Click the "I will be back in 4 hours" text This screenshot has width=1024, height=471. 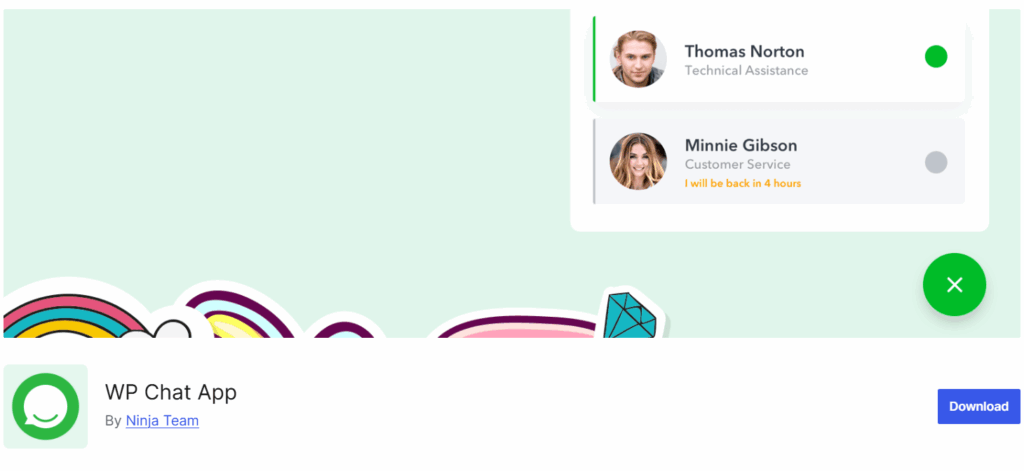(743, 183)
